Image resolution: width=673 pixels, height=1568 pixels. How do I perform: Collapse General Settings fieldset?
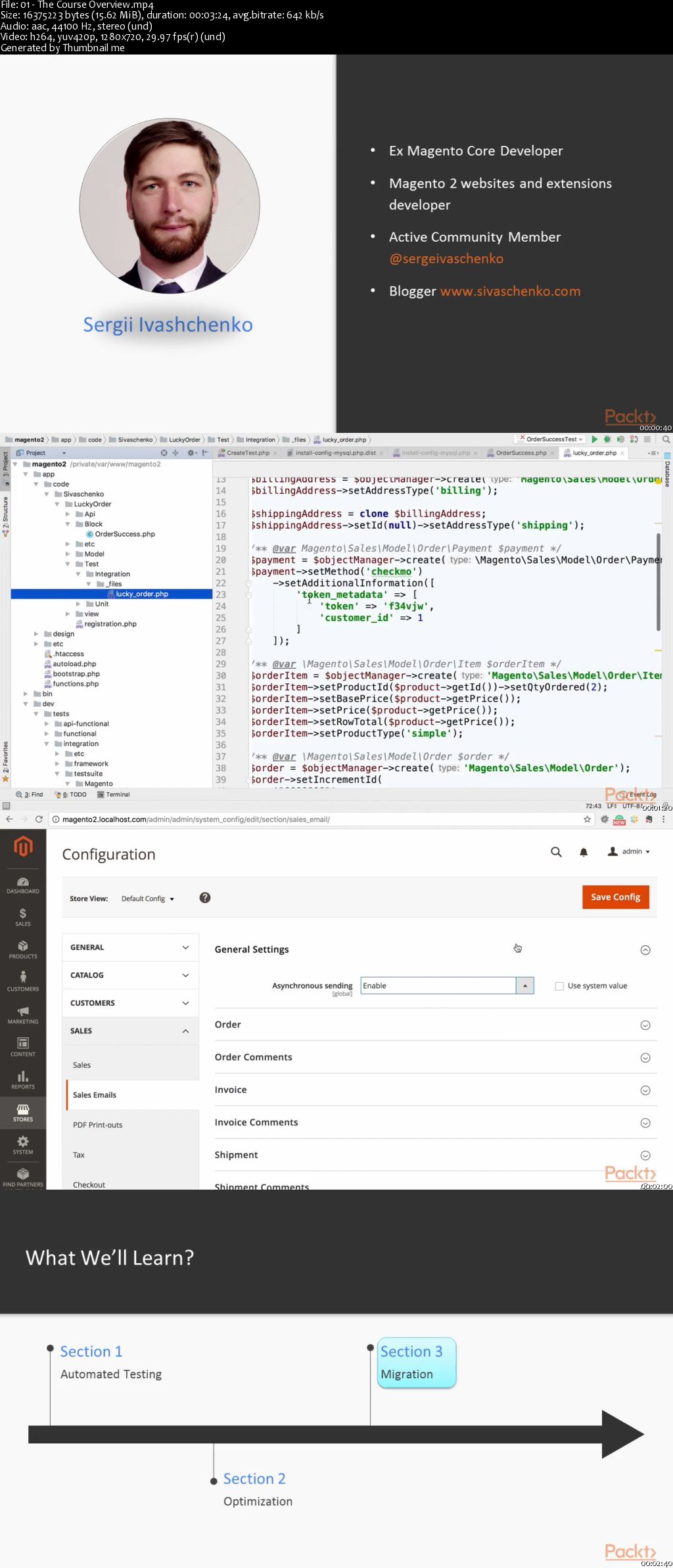tap(645, 950)
